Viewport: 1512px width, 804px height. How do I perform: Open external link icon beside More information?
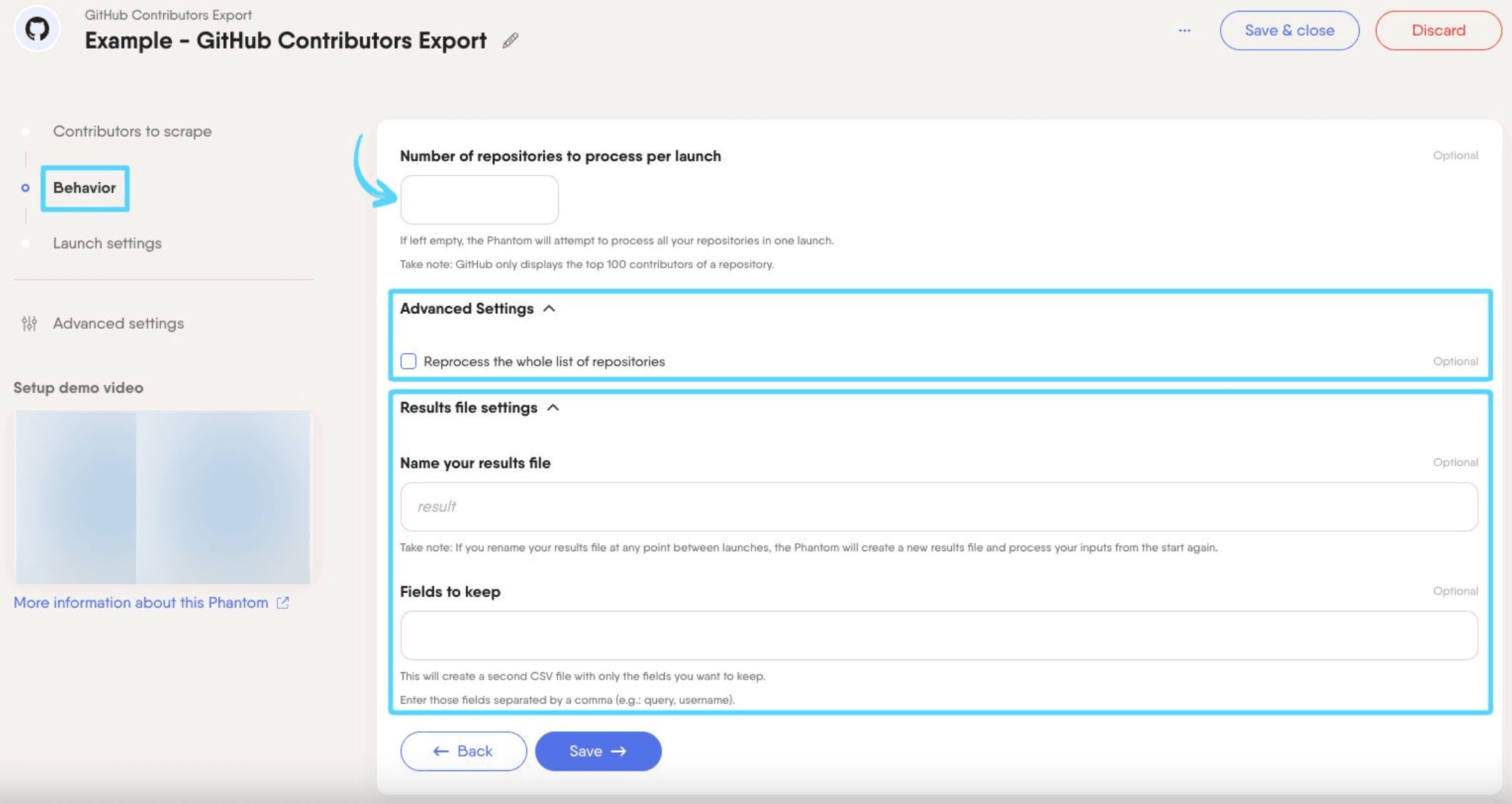[283, 602]
